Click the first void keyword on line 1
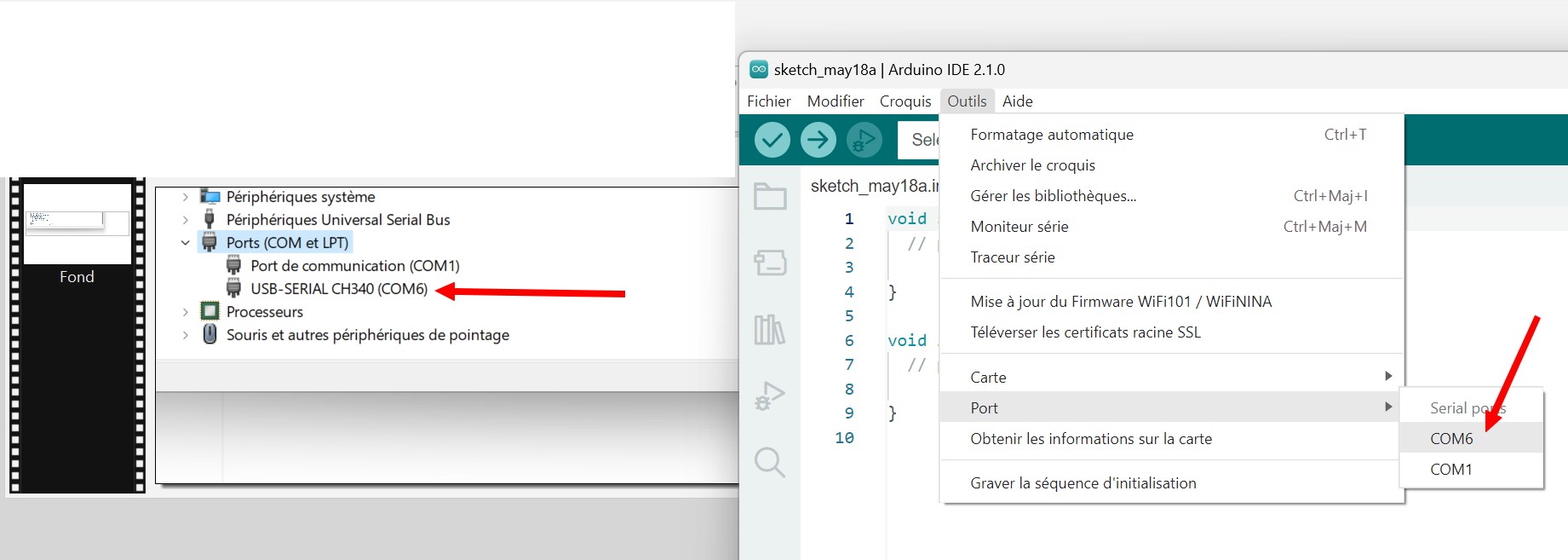1568x560 pixels. click(907, 219)
